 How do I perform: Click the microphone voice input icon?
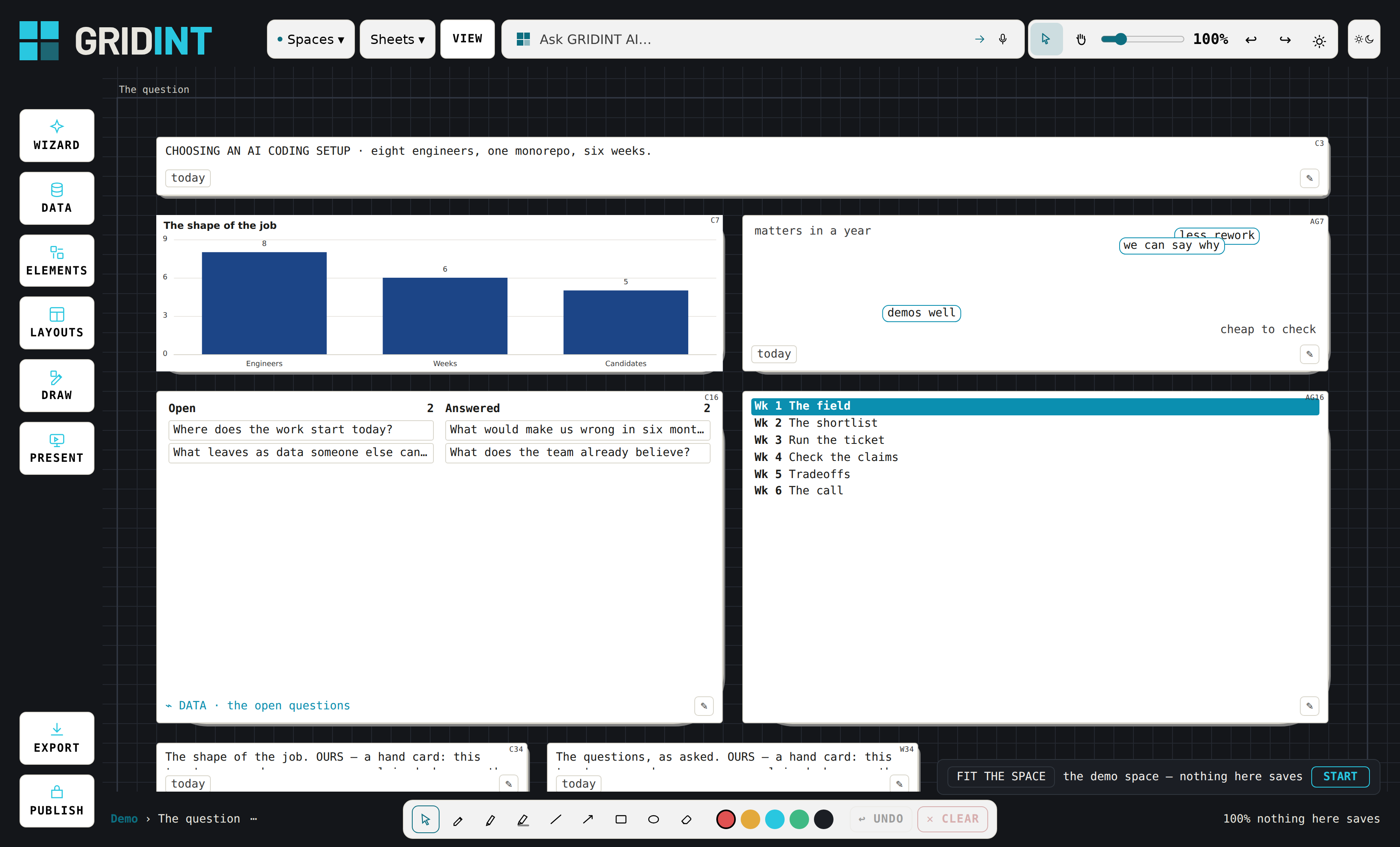click(1003, 39)
